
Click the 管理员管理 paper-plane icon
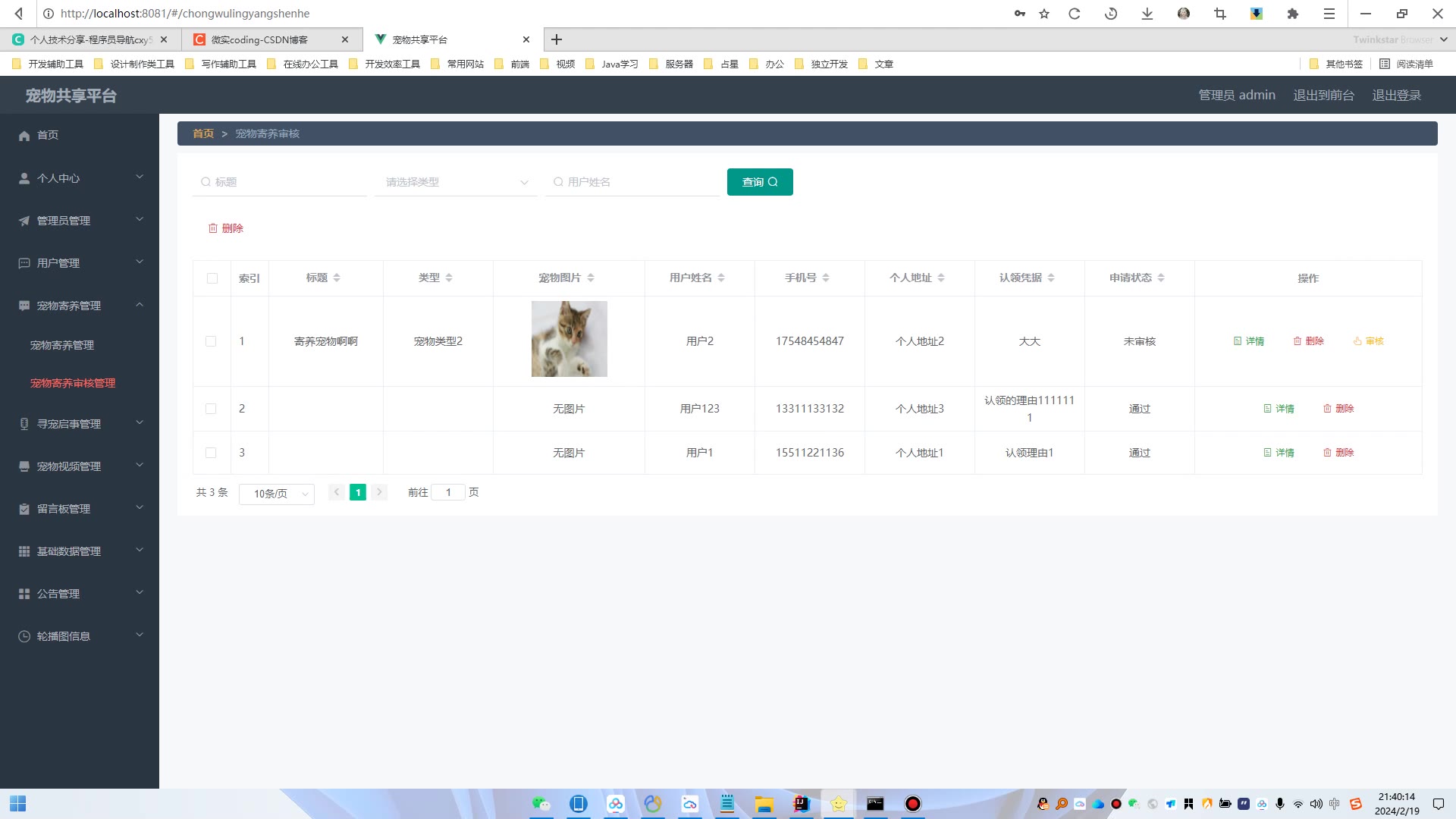coord(24,221)
